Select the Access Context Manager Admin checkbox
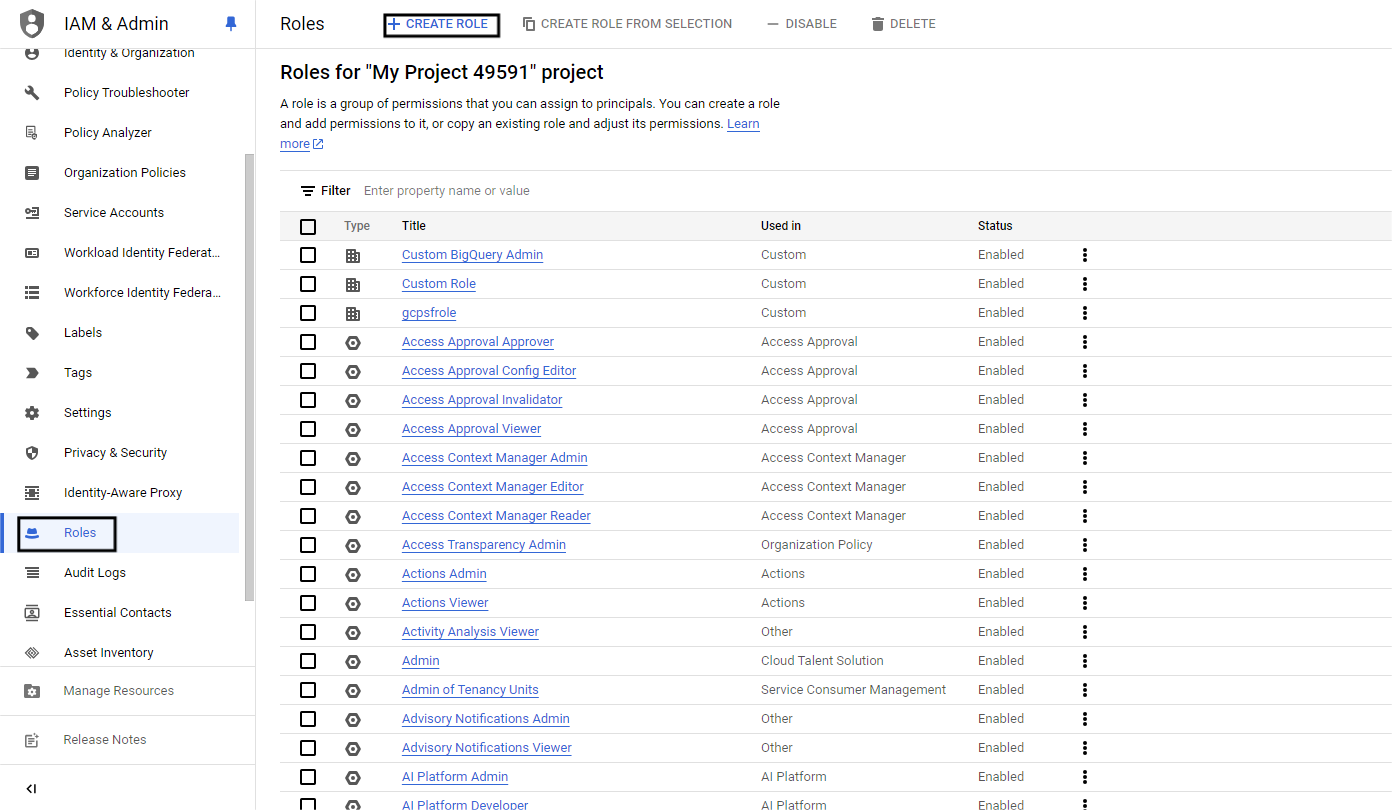The width and height of the screenshot is (1392, 810). pyautogui.click(x=308, y=458)
